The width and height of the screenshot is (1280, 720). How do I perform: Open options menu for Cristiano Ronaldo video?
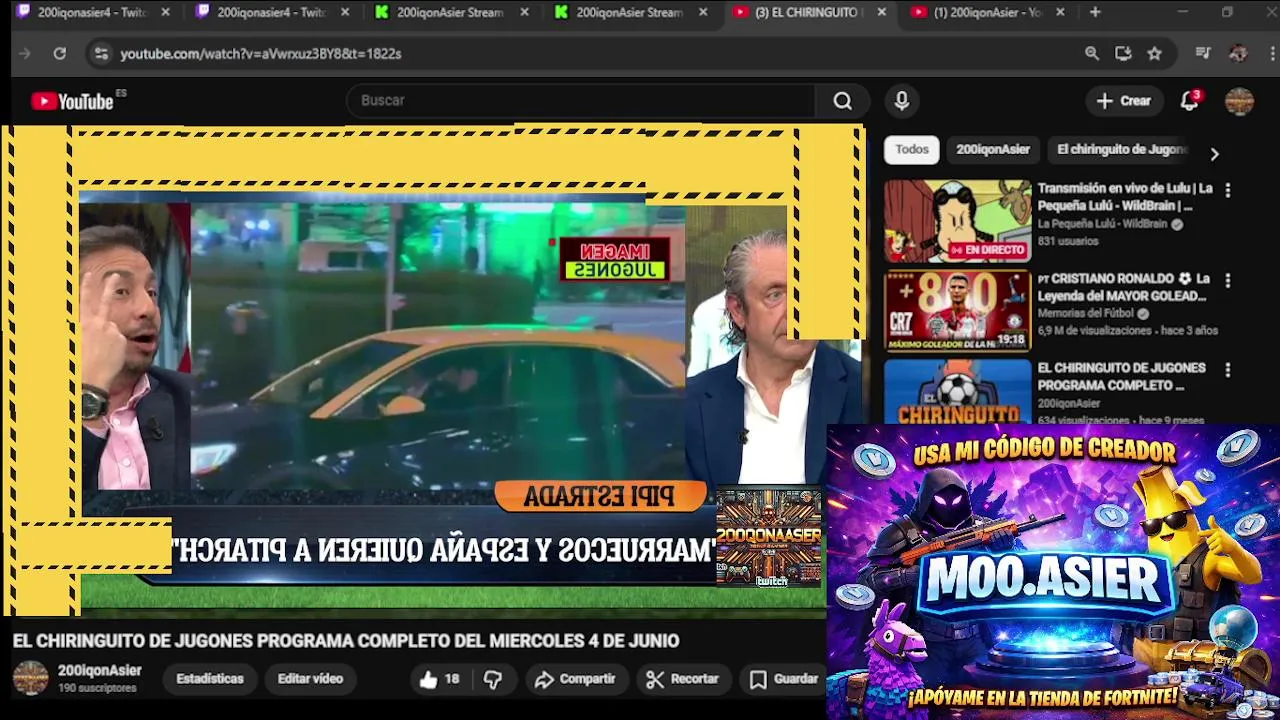[x=1228, y=281]
